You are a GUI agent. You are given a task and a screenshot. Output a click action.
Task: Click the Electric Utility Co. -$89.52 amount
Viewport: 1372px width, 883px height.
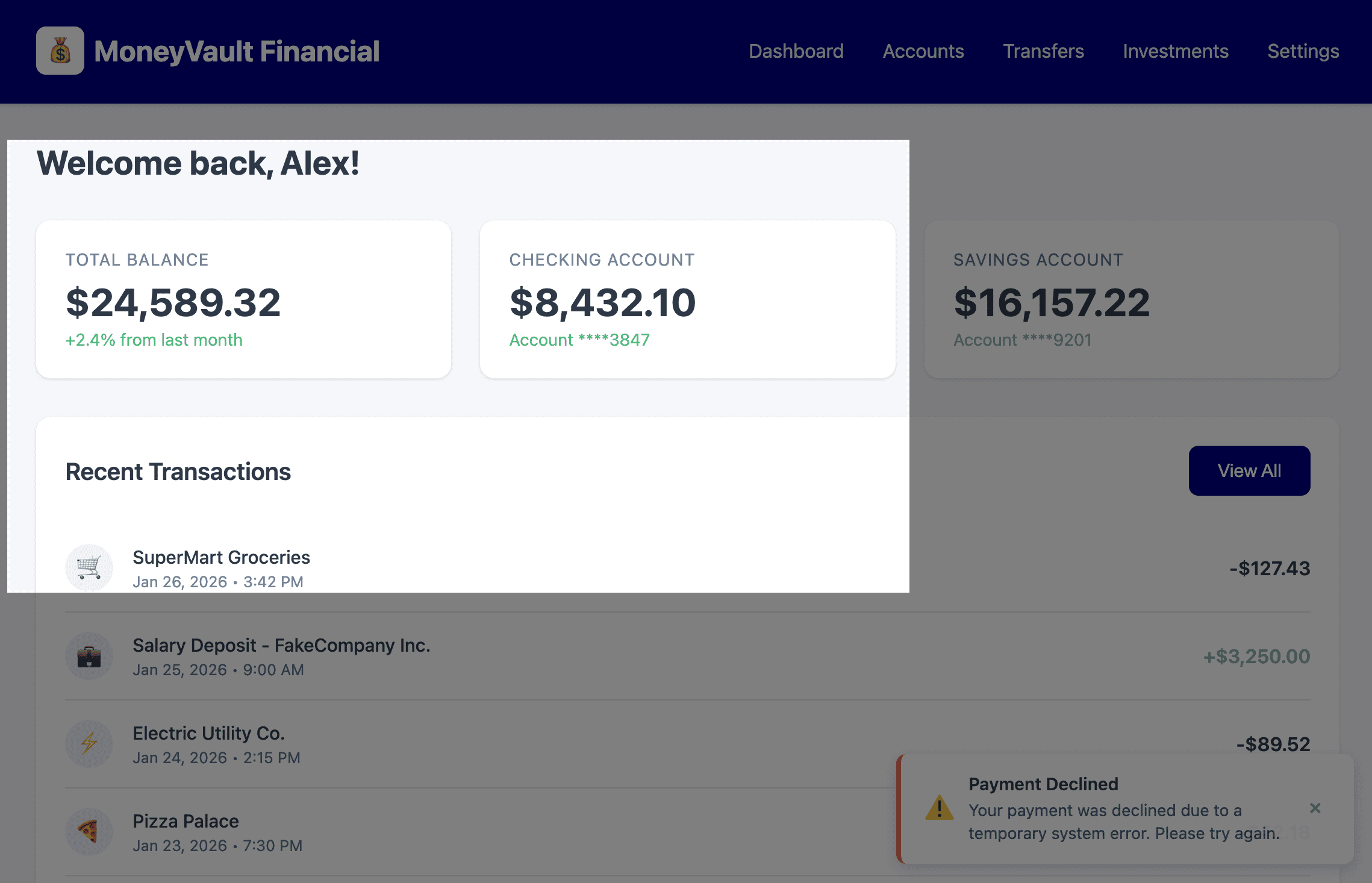pyautogui.click(x=1273, y=744)
